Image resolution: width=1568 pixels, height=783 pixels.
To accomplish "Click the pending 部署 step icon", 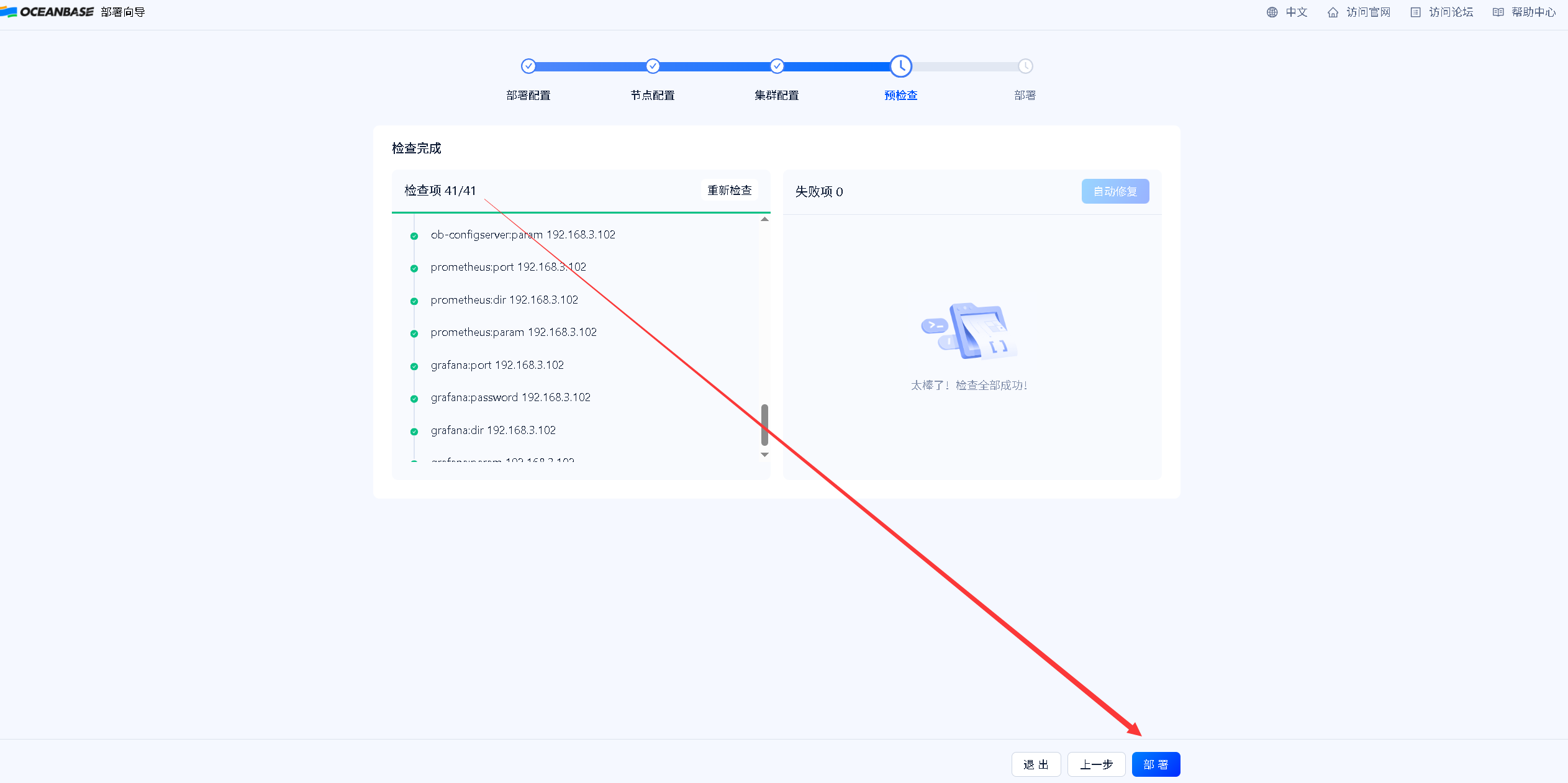I will tap(1025, 66).
